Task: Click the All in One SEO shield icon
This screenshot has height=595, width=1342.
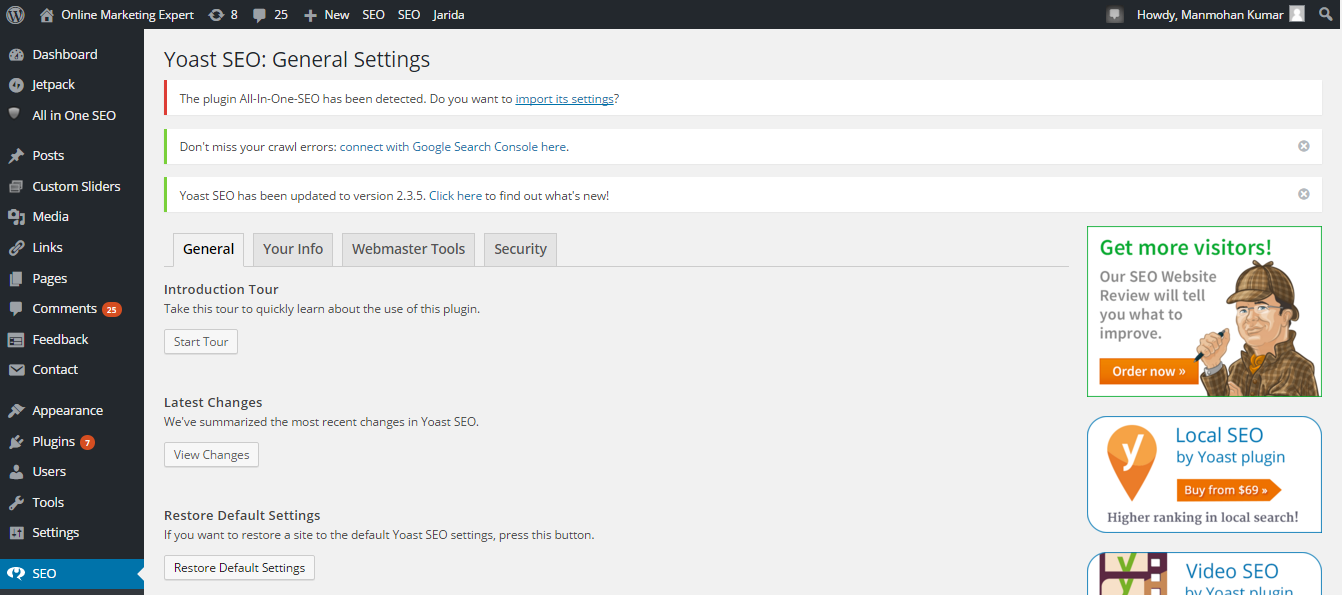Action: 15,115
